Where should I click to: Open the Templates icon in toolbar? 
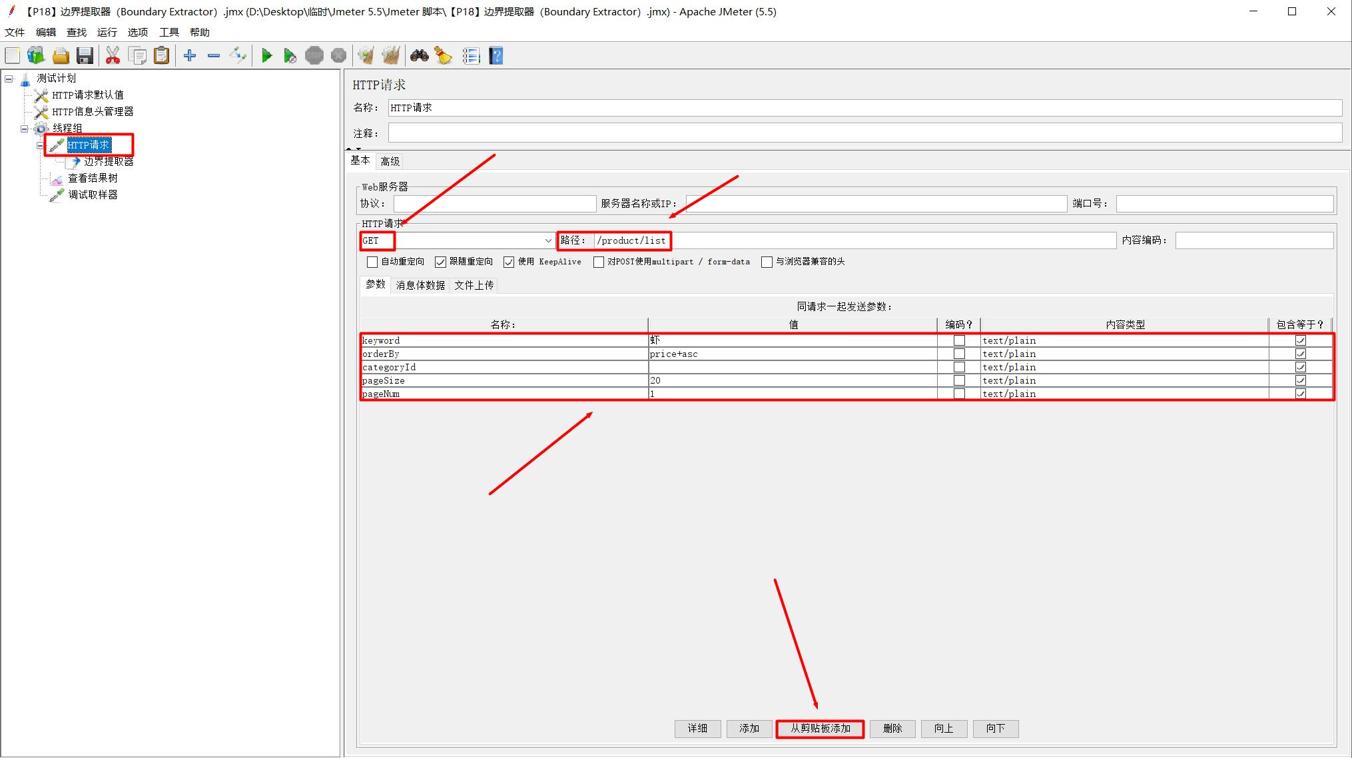(x=36, y=56)
